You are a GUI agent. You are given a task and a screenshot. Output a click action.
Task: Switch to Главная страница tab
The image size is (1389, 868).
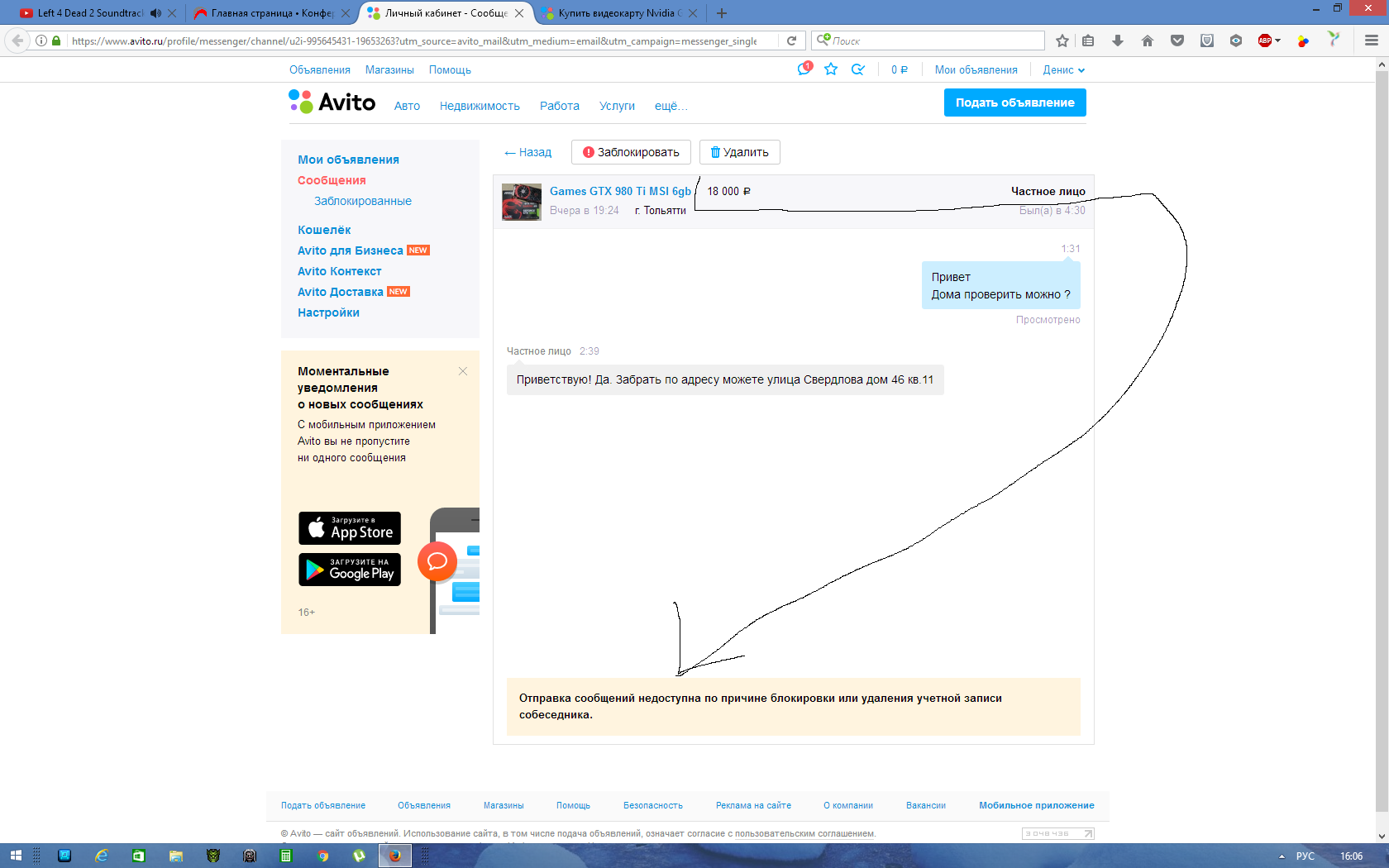click(272, 13)
